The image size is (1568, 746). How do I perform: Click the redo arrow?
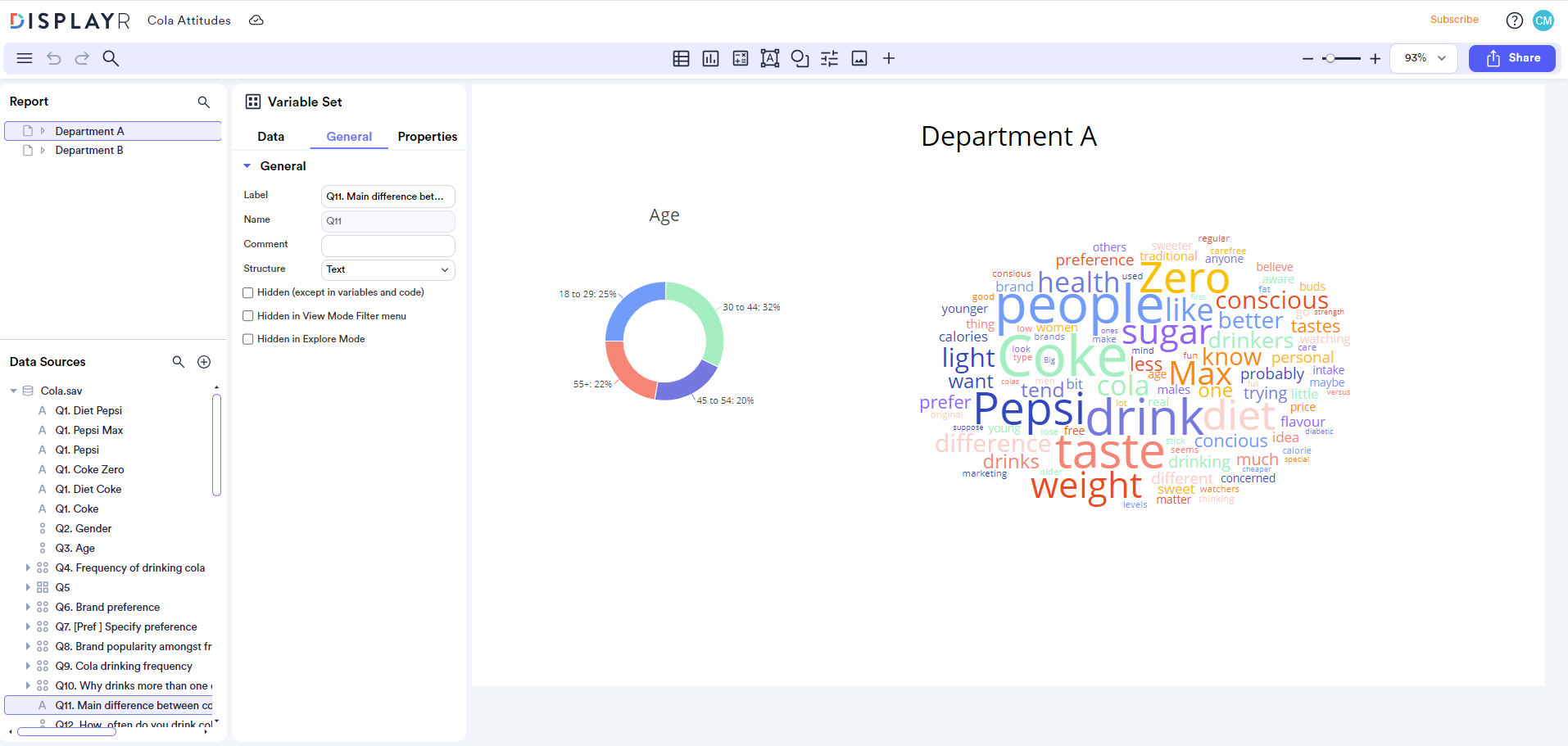click(x=82, y=58)
